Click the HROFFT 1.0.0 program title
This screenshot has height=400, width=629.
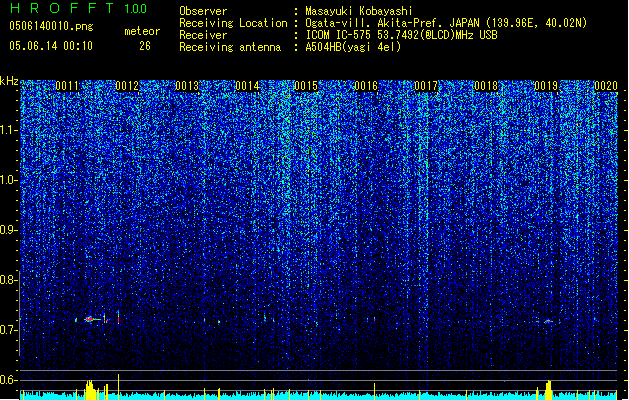click(79, 8)
